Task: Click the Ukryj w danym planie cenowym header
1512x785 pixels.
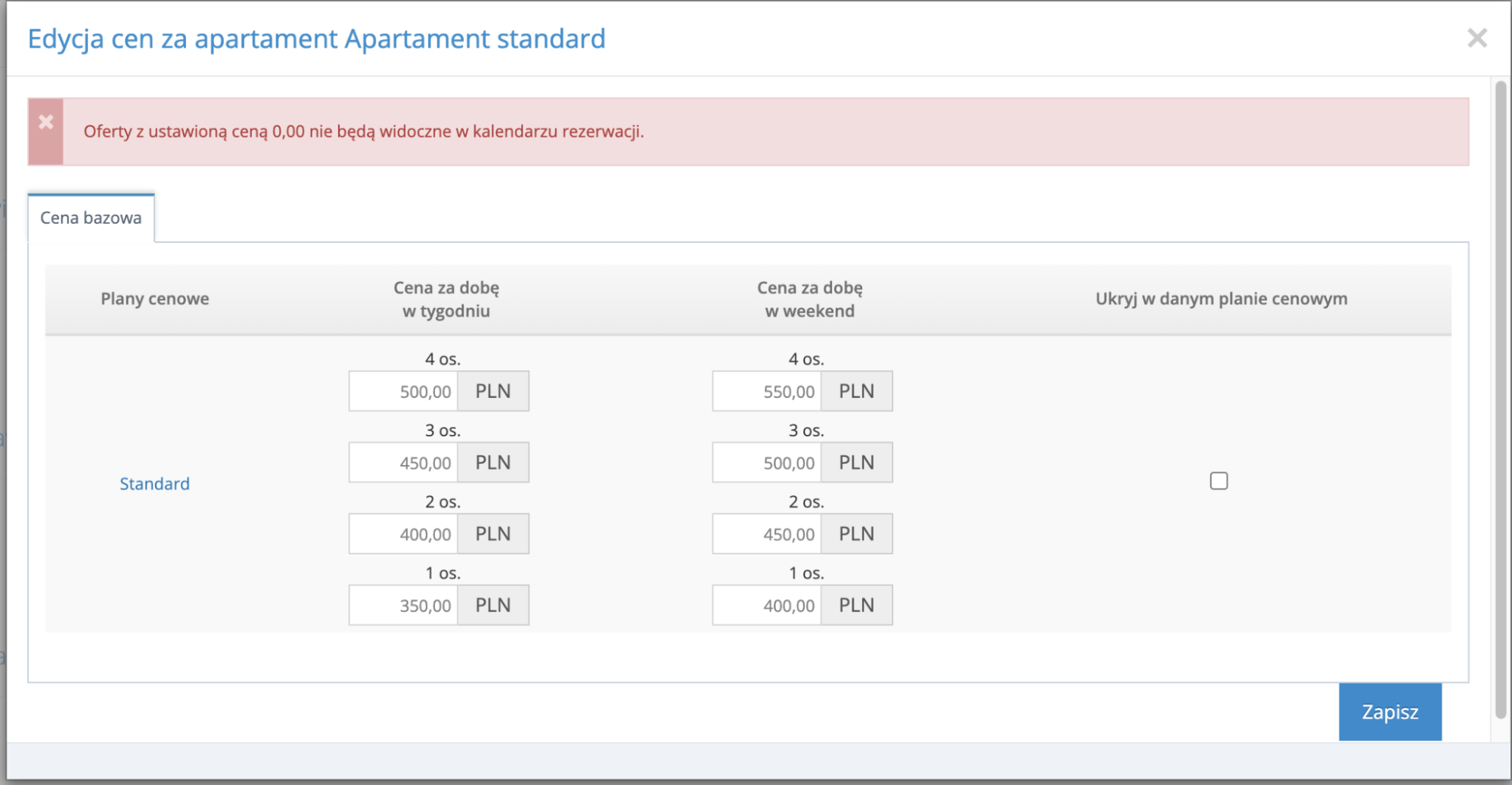Action: pos(1221,299)
